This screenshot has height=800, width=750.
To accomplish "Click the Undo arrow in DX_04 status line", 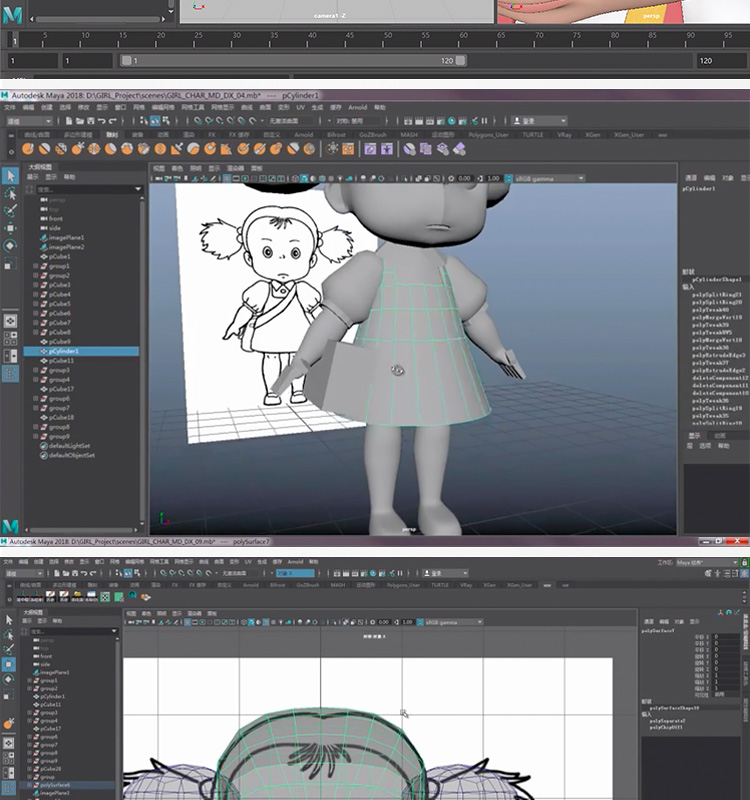I will click(x=102, y=121).
